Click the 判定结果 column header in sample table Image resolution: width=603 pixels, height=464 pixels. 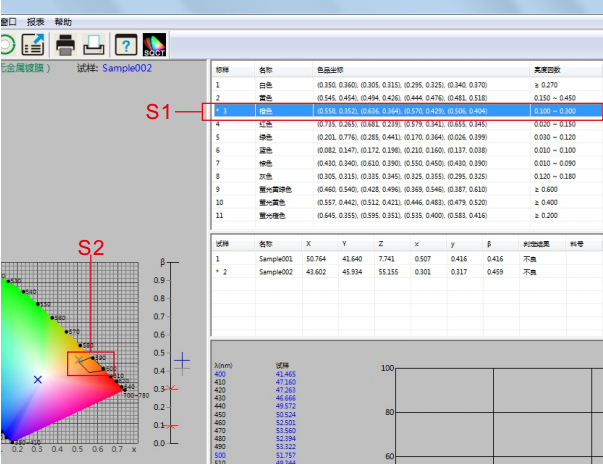click(x=536, y=243)
